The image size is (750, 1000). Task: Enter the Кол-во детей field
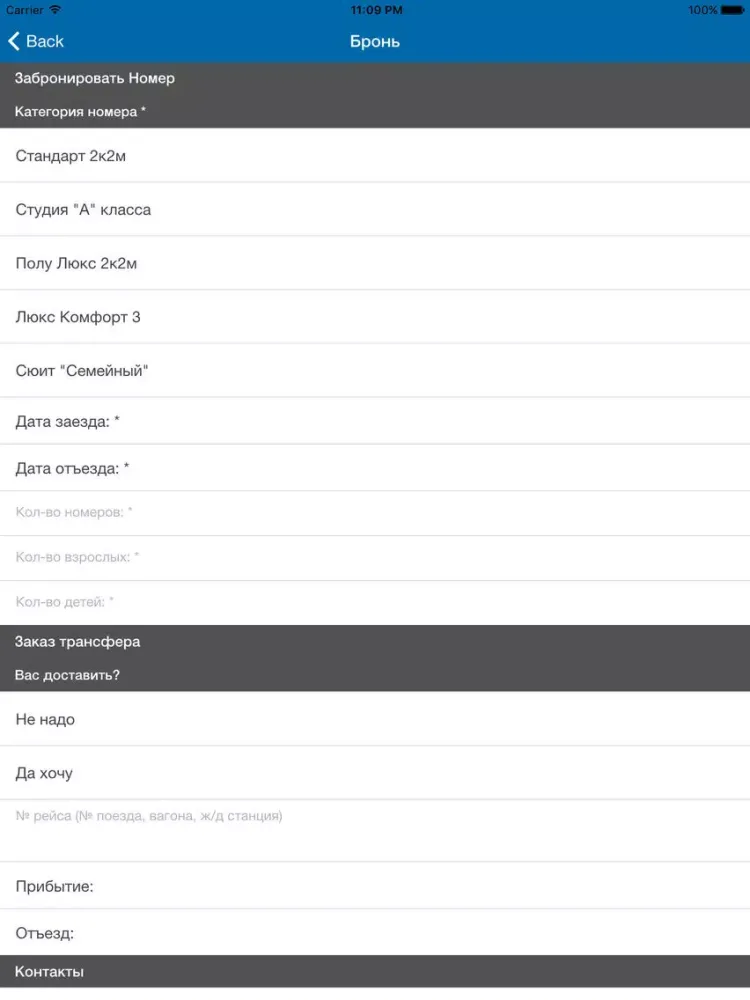point(375,603)
